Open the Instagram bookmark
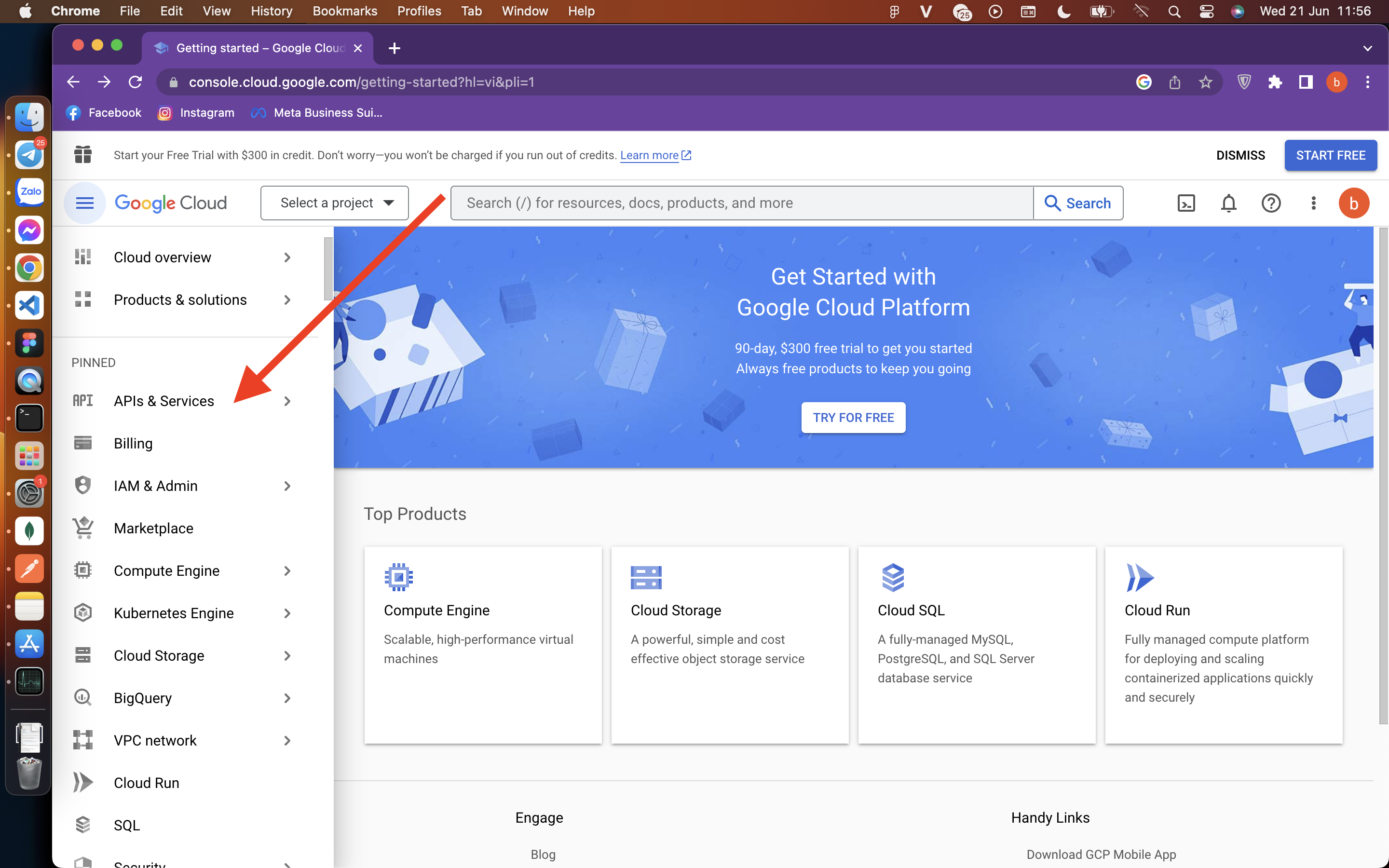This screenshot has width=1389, height=868. pyautogui.click(x=196, y=112)
